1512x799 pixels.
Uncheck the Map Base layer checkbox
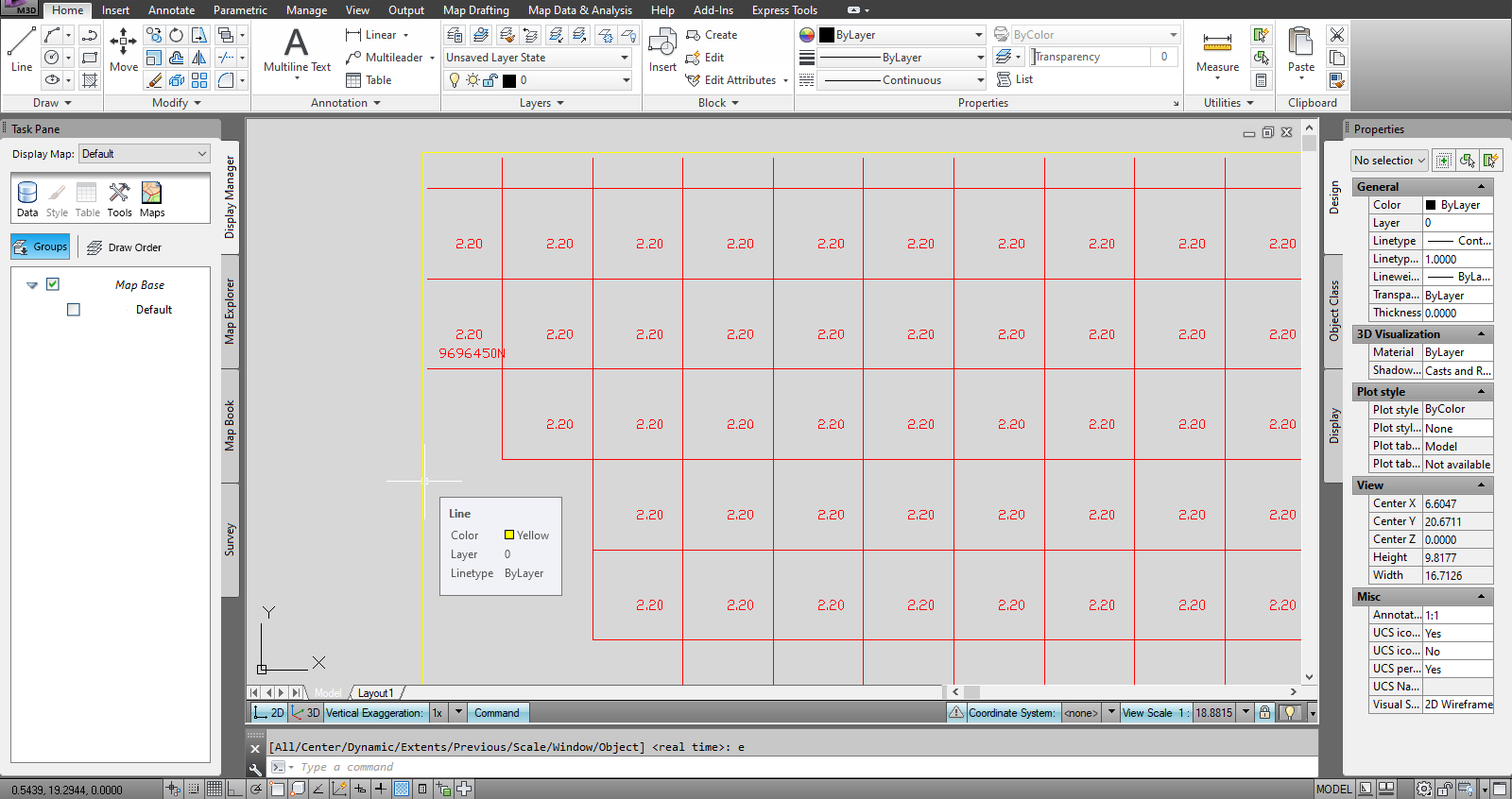(x=53, y=284)
